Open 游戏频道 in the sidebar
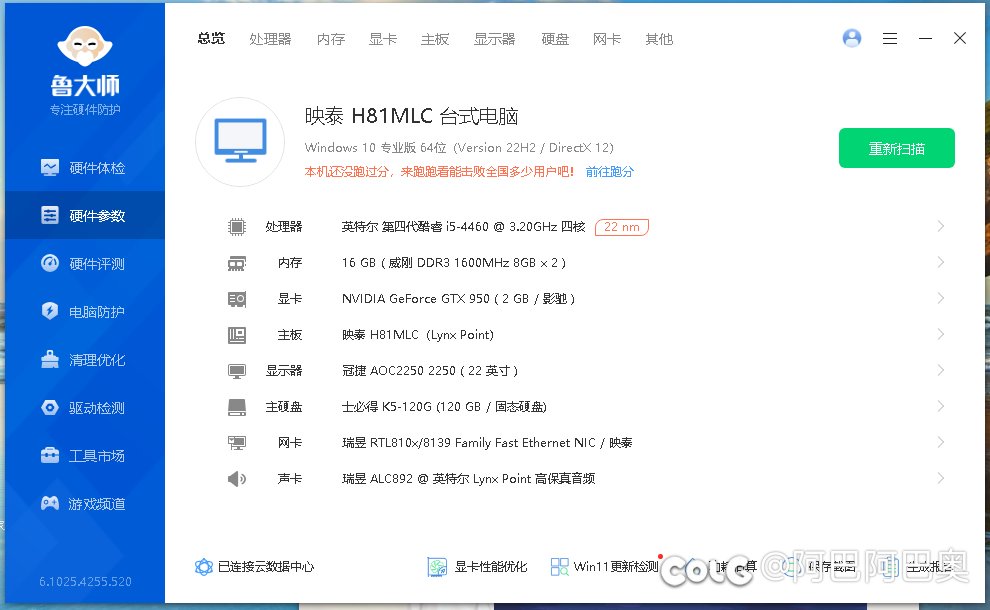This screenshot has width=990, height=610. (85, 504)
